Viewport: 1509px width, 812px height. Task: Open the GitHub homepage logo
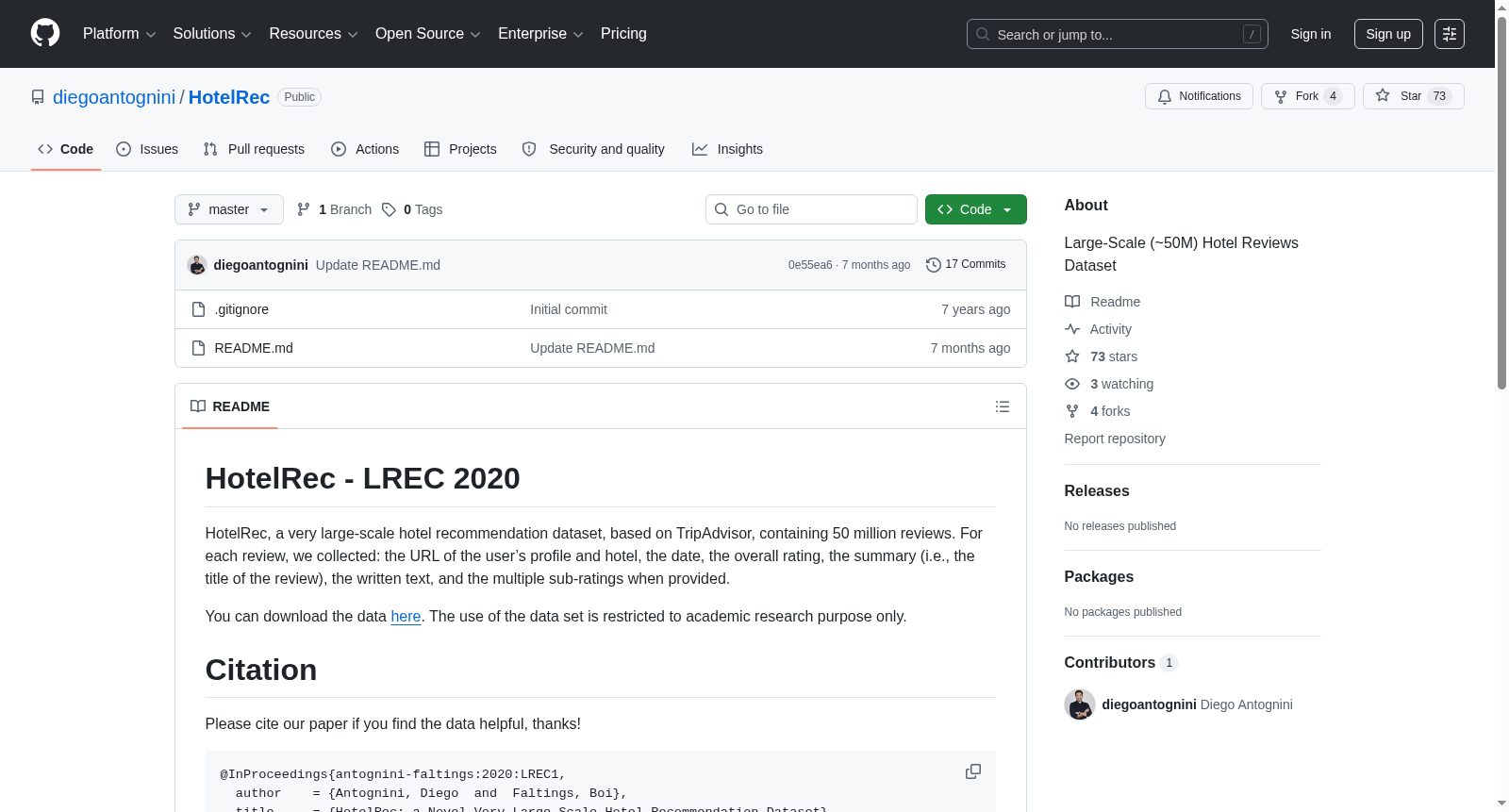click(45, 34)
